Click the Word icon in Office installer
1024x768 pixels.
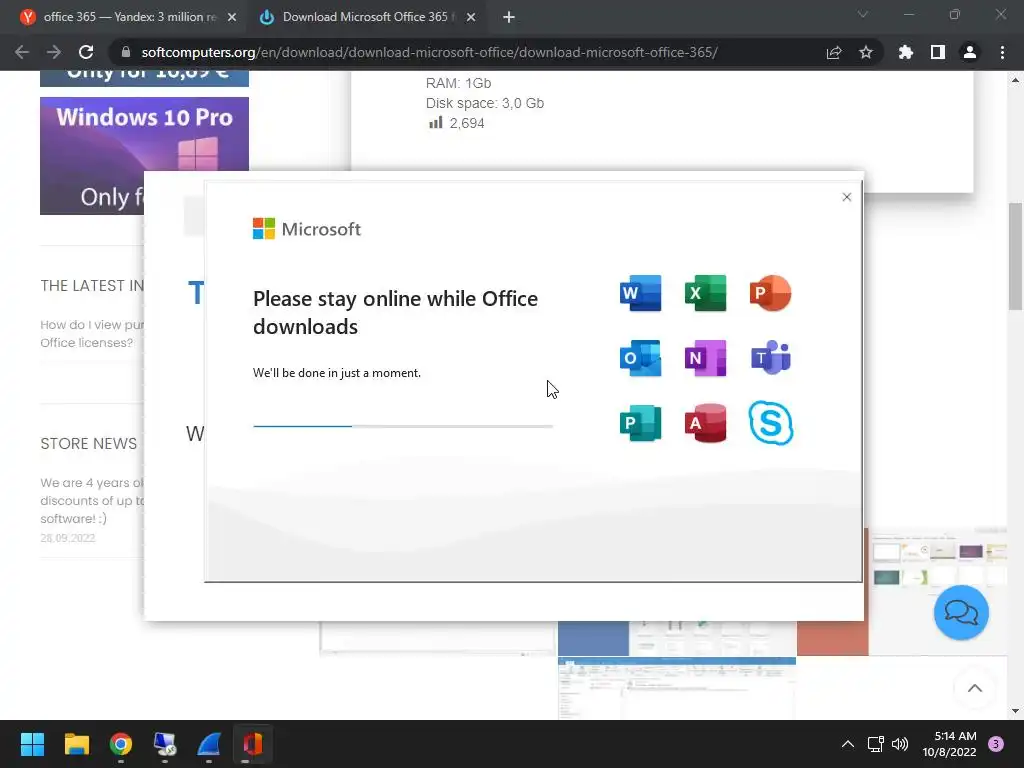pos(640,293)
